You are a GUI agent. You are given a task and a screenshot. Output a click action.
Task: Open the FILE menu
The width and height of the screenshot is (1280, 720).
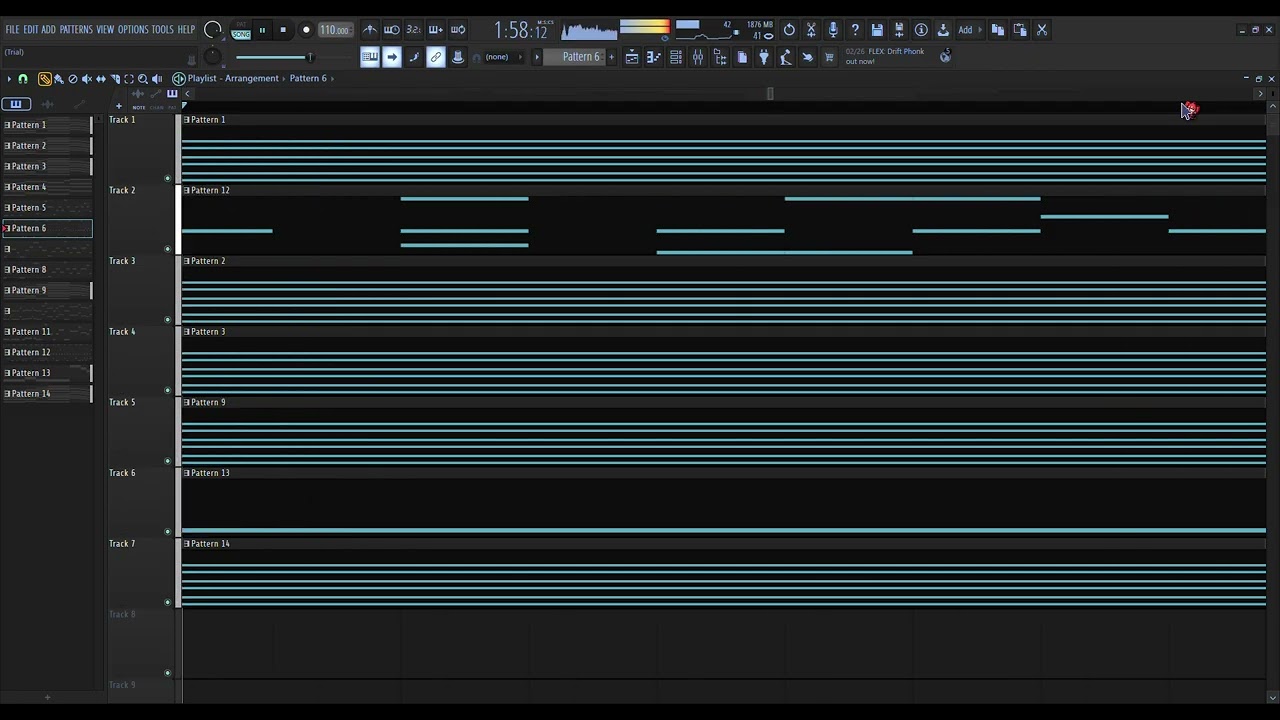pos(12,30)
